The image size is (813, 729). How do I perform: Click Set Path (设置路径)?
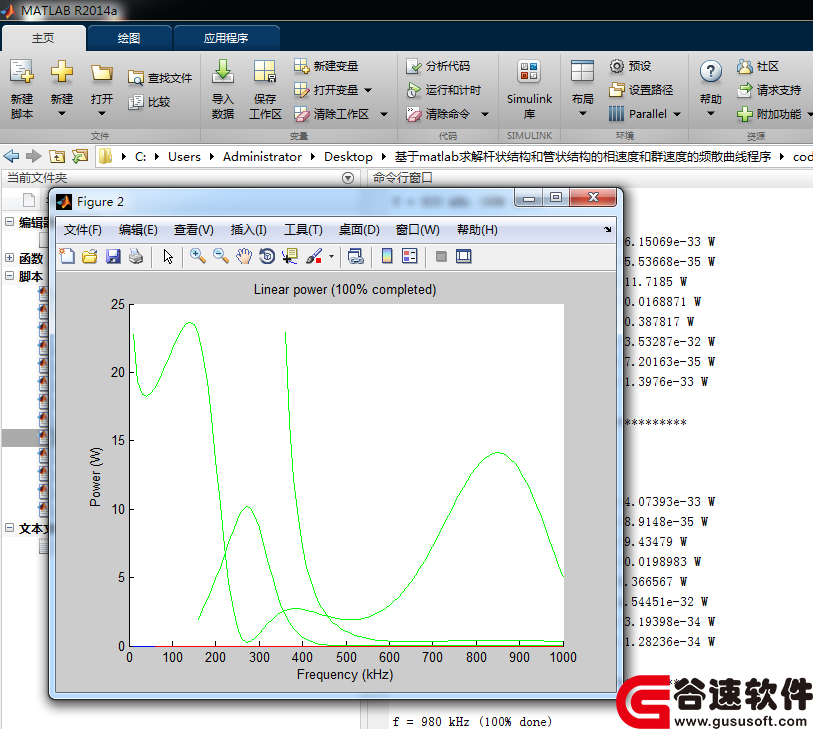pos(641,90)
